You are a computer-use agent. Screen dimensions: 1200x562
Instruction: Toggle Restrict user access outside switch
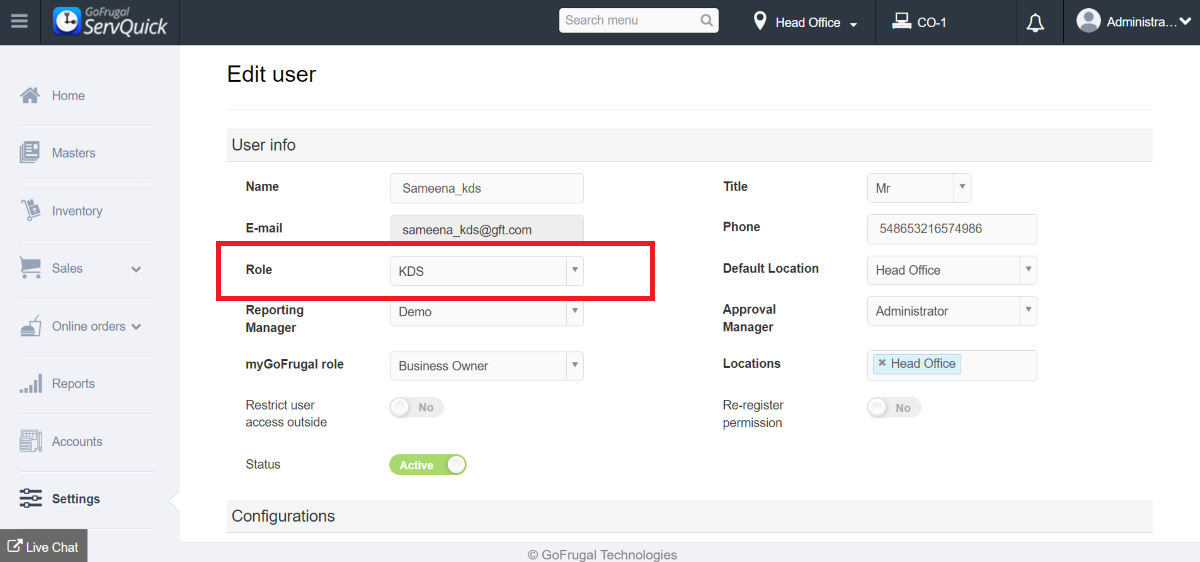[x=416, y=407]
